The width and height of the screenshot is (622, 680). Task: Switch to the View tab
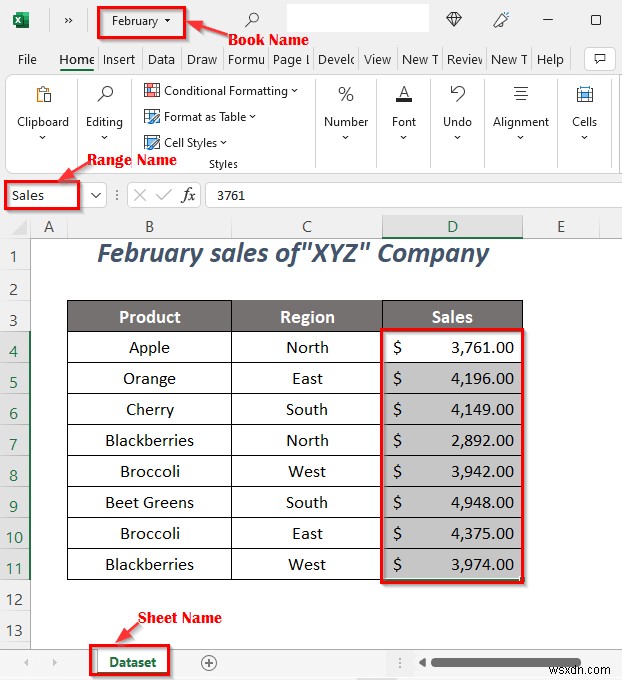[x=377, y=59]
